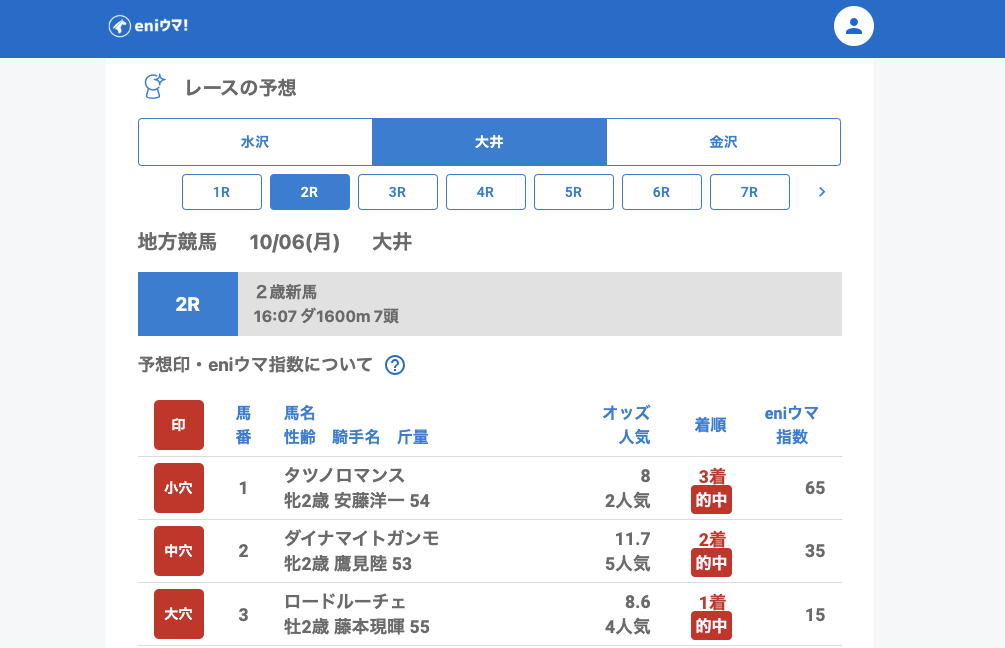Click the 小穴 prediction mark badge
1005x648 pixels.
(179, 488)
